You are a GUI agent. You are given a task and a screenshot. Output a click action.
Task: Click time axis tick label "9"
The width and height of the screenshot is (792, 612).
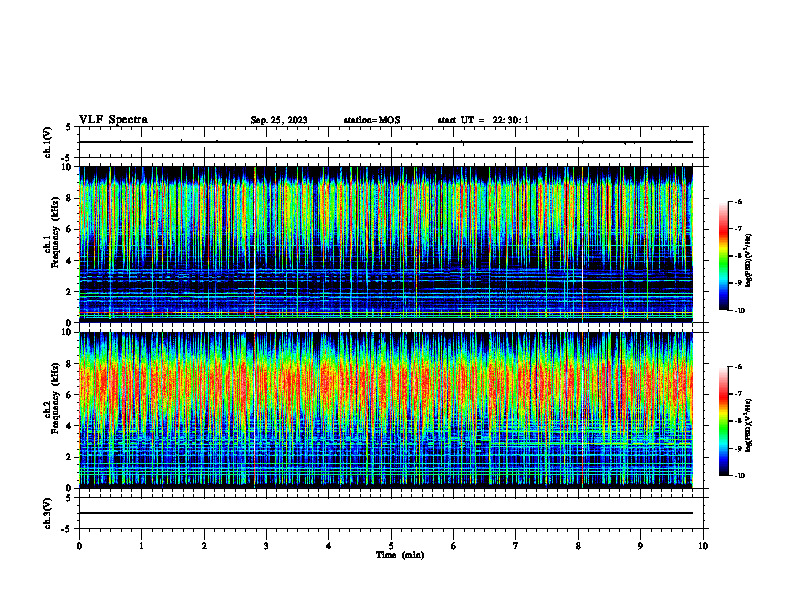[640, 546]
